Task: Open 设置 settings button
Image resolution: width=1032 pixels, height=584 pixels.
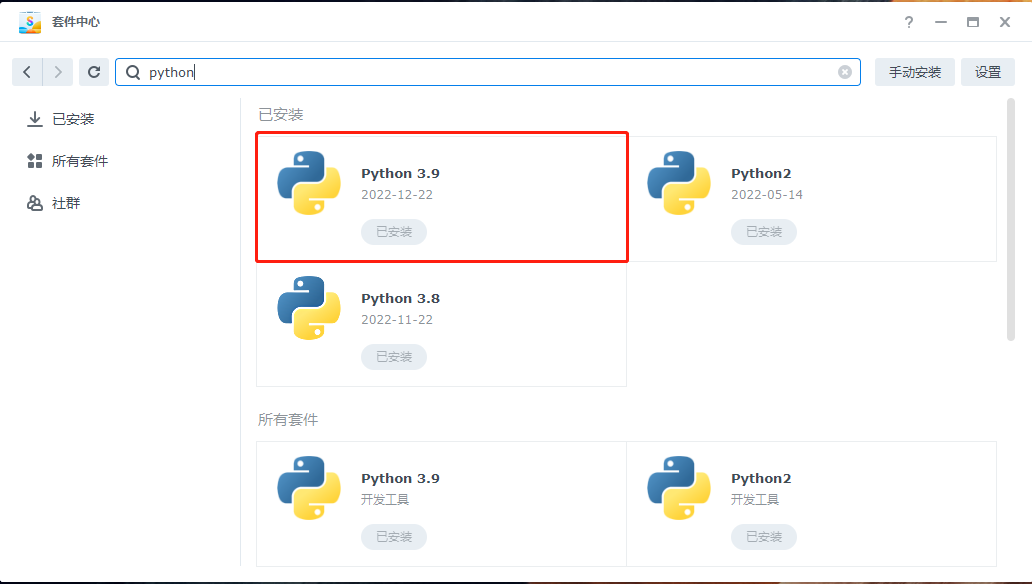Action: pos(988,72)
